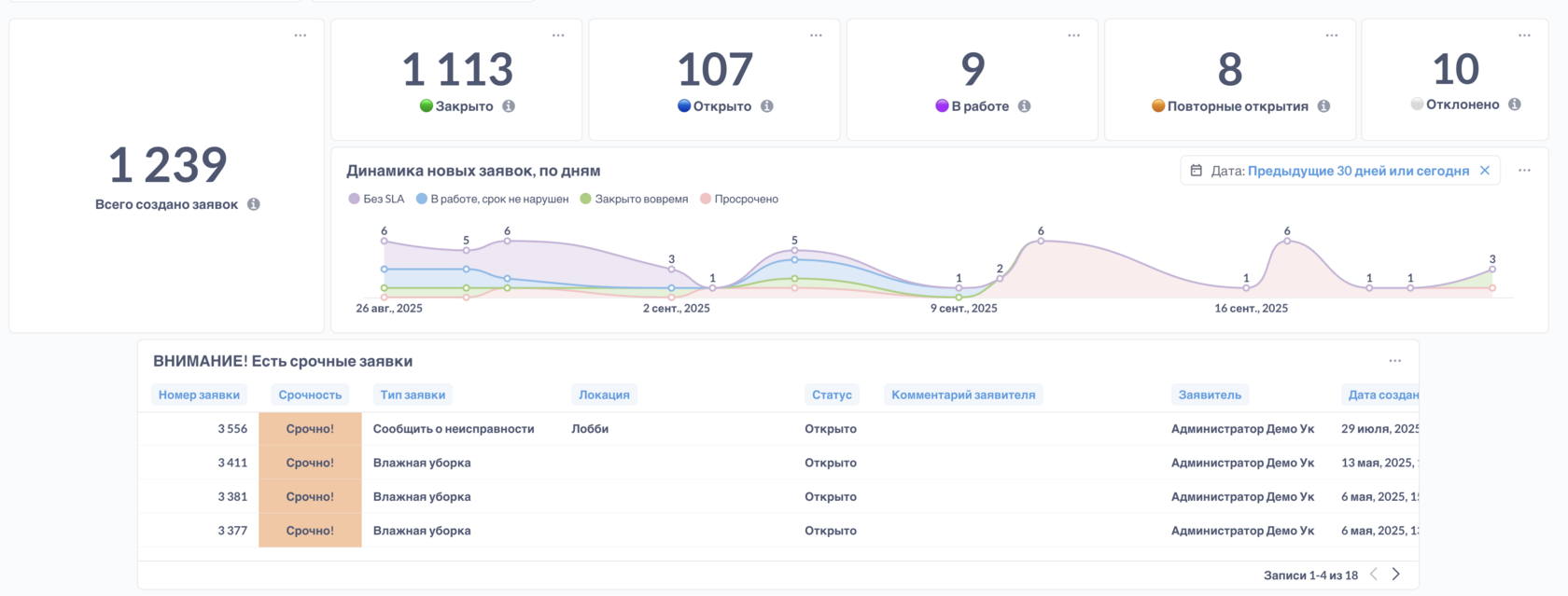This screenshot has width=1568, height=596.
Task: Open info icon for Повторные открытия
Action: pyautogui.click(x=1323, y=106)
